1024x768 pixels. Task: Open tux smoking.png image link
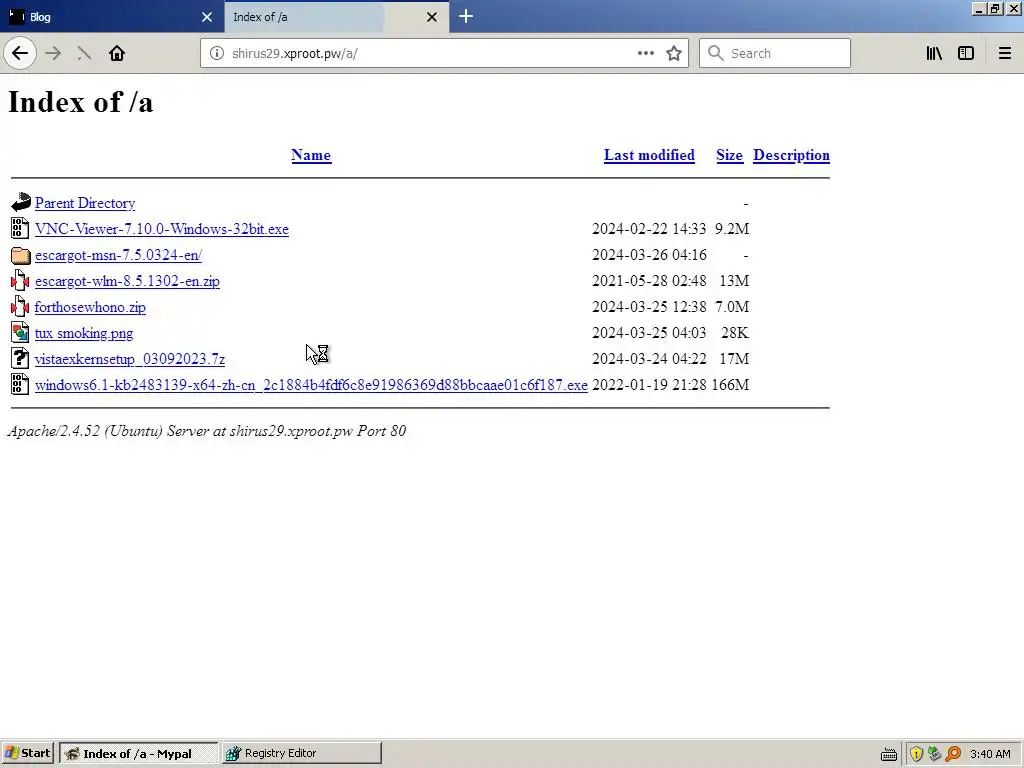(84, 333)
